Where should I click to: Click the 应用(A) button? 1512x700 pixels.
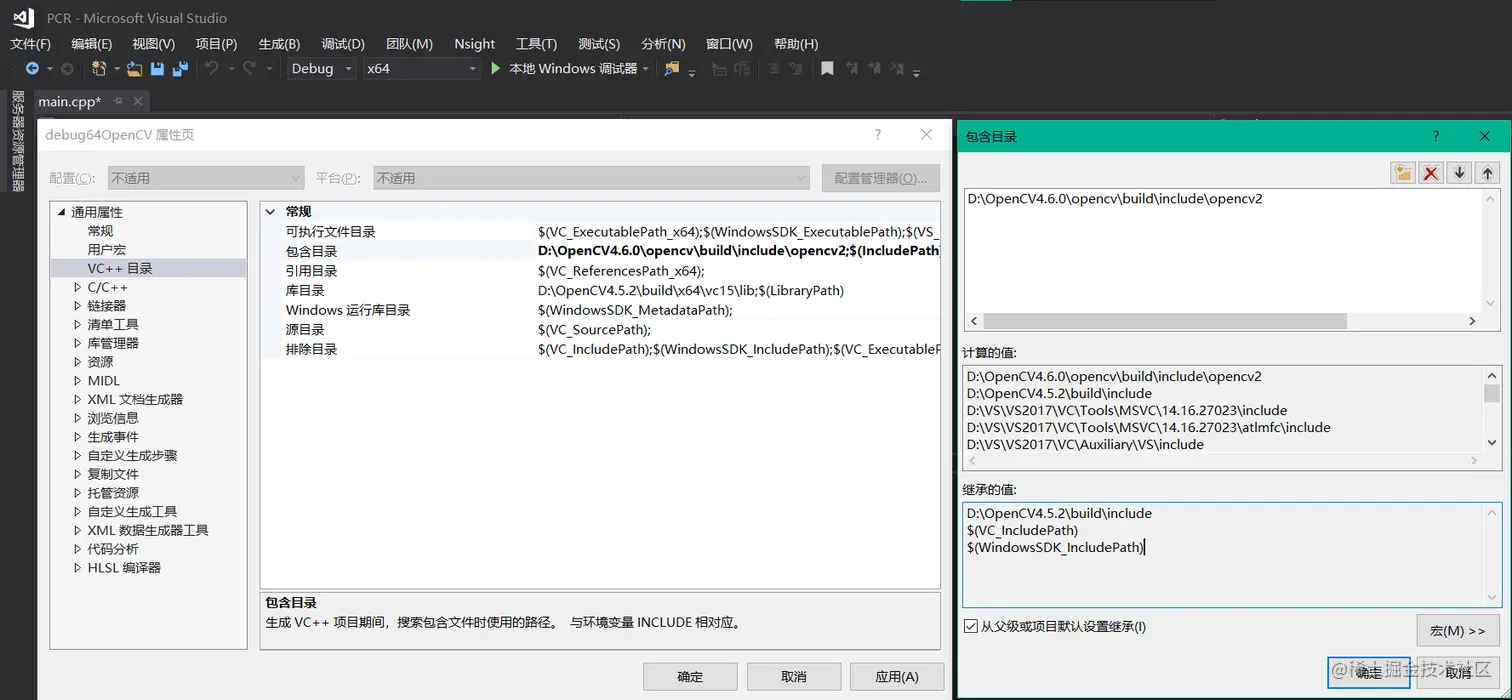896,676
